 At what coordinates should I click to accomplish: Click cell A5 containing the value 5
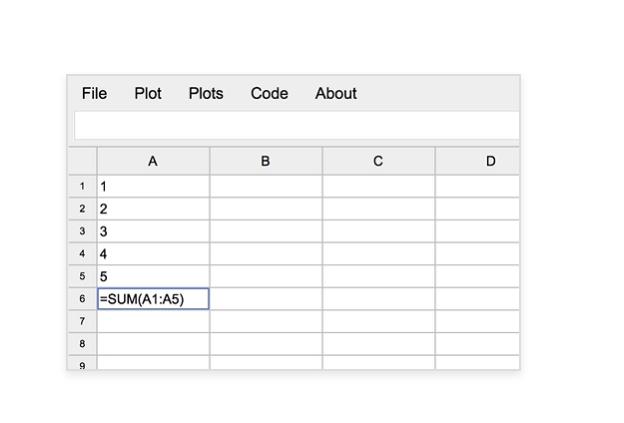point(153,276)
